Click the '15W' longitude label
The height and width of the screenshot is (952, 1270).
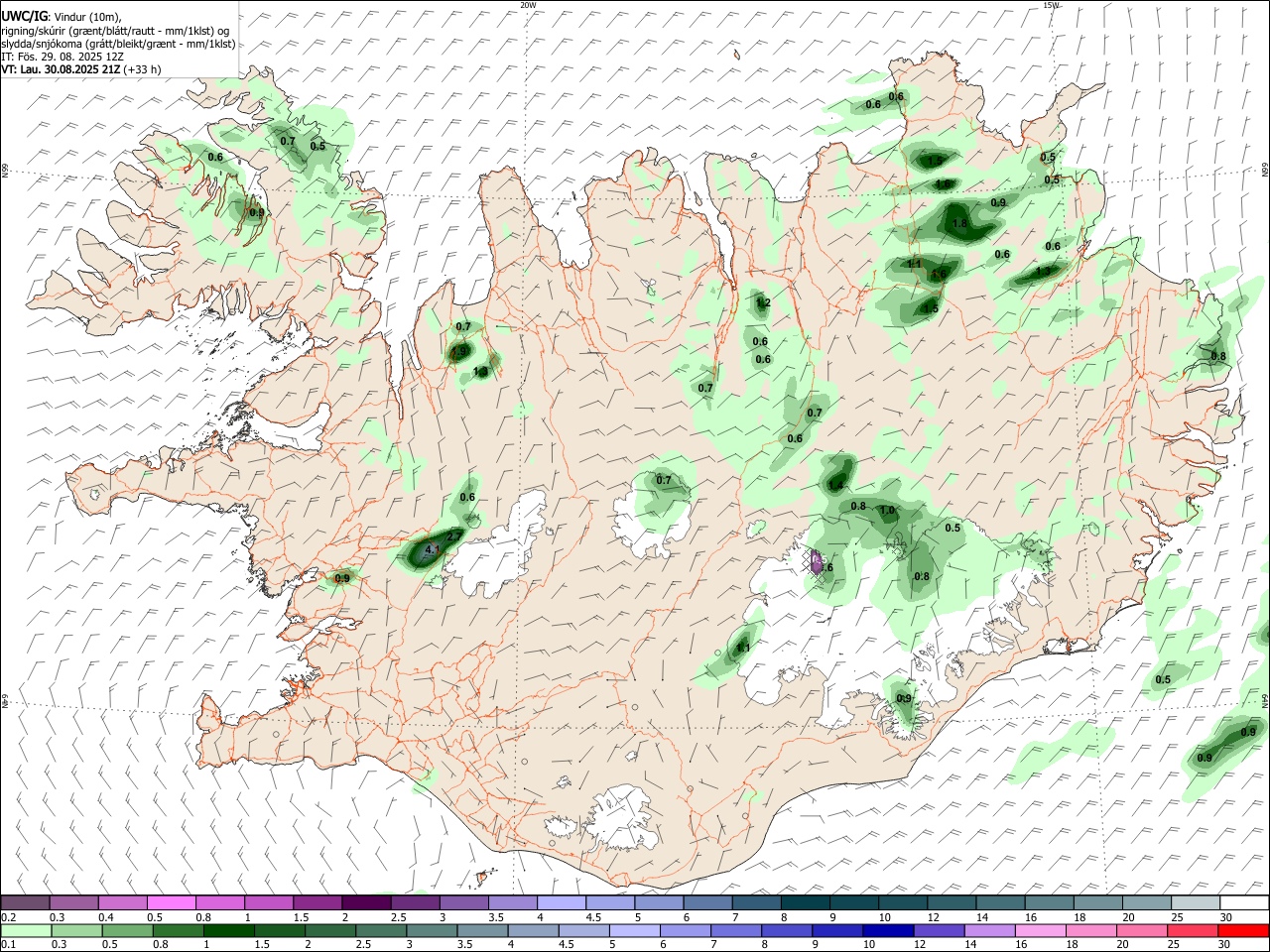tap(1052, 5)
